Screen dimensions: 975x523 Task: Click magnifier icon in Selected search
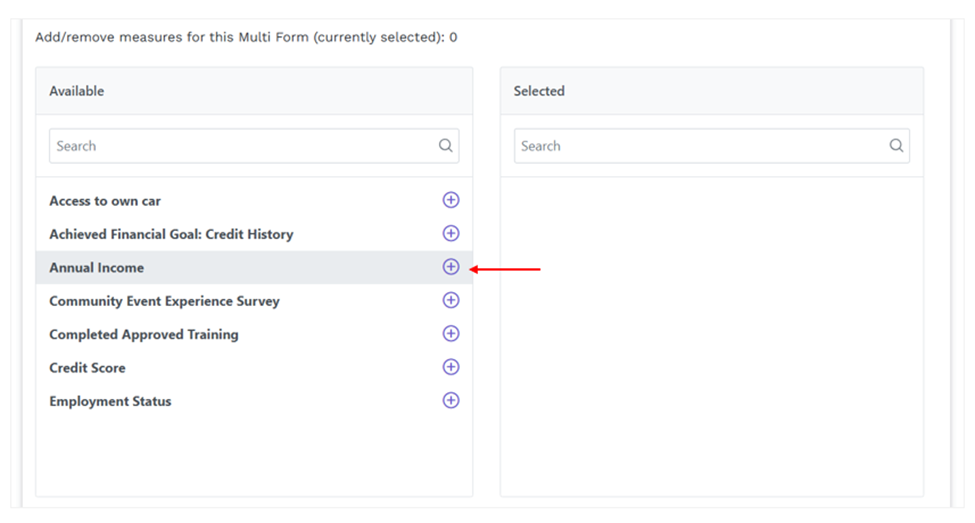(896, 146)
